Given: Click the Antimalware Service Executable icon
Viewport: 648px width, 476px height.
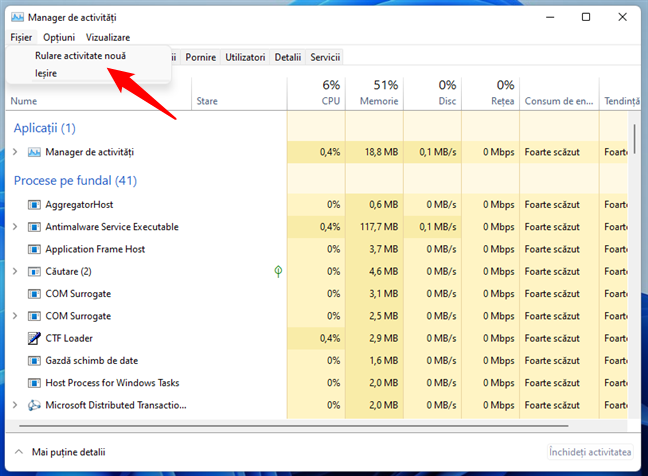Looking at the screenshot, I should point(34,227).
